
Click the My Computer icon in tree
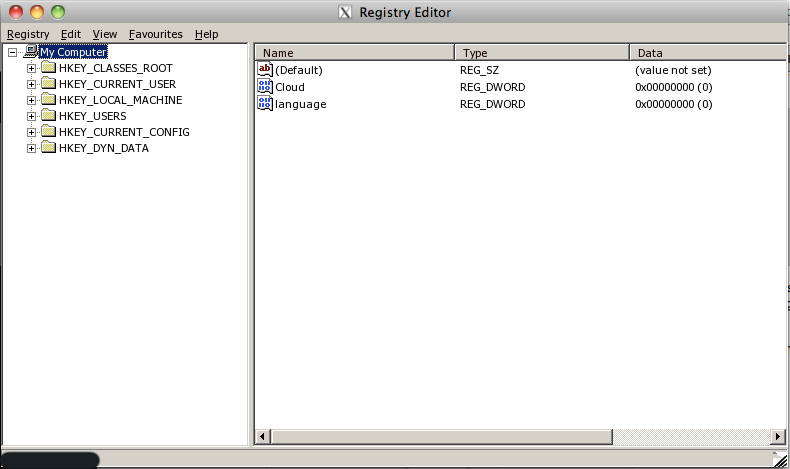[x=31, y=51]
